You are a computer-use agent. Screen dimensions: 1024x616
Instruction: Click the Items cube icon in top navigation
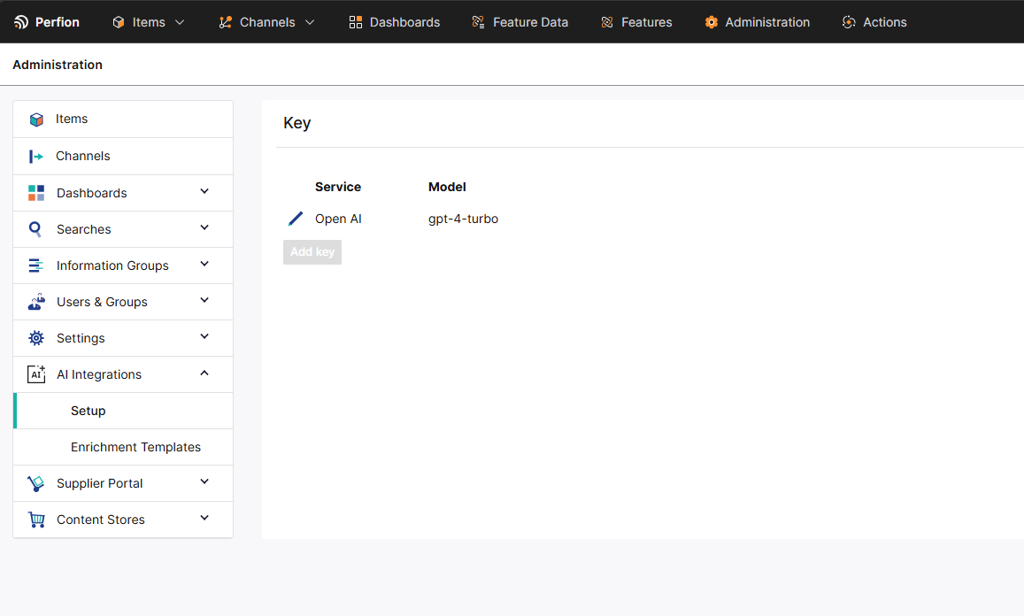point(118,22)
